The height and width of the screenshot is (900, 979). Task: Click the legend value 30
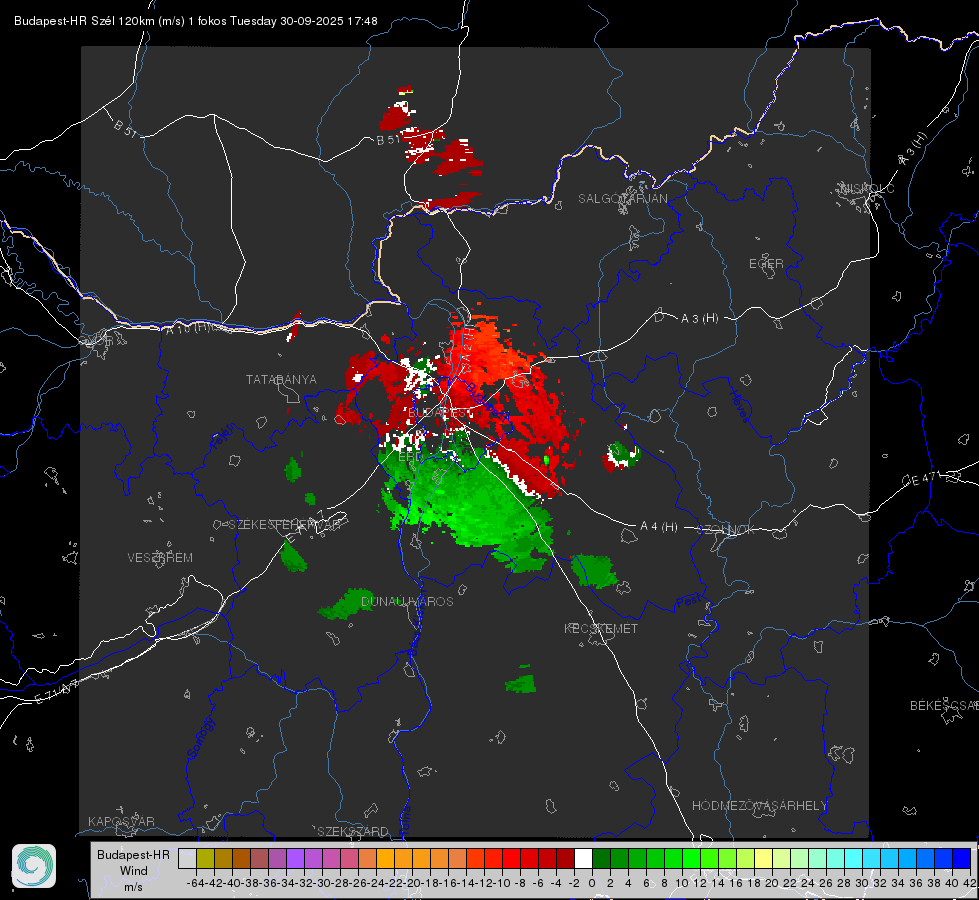862,883
